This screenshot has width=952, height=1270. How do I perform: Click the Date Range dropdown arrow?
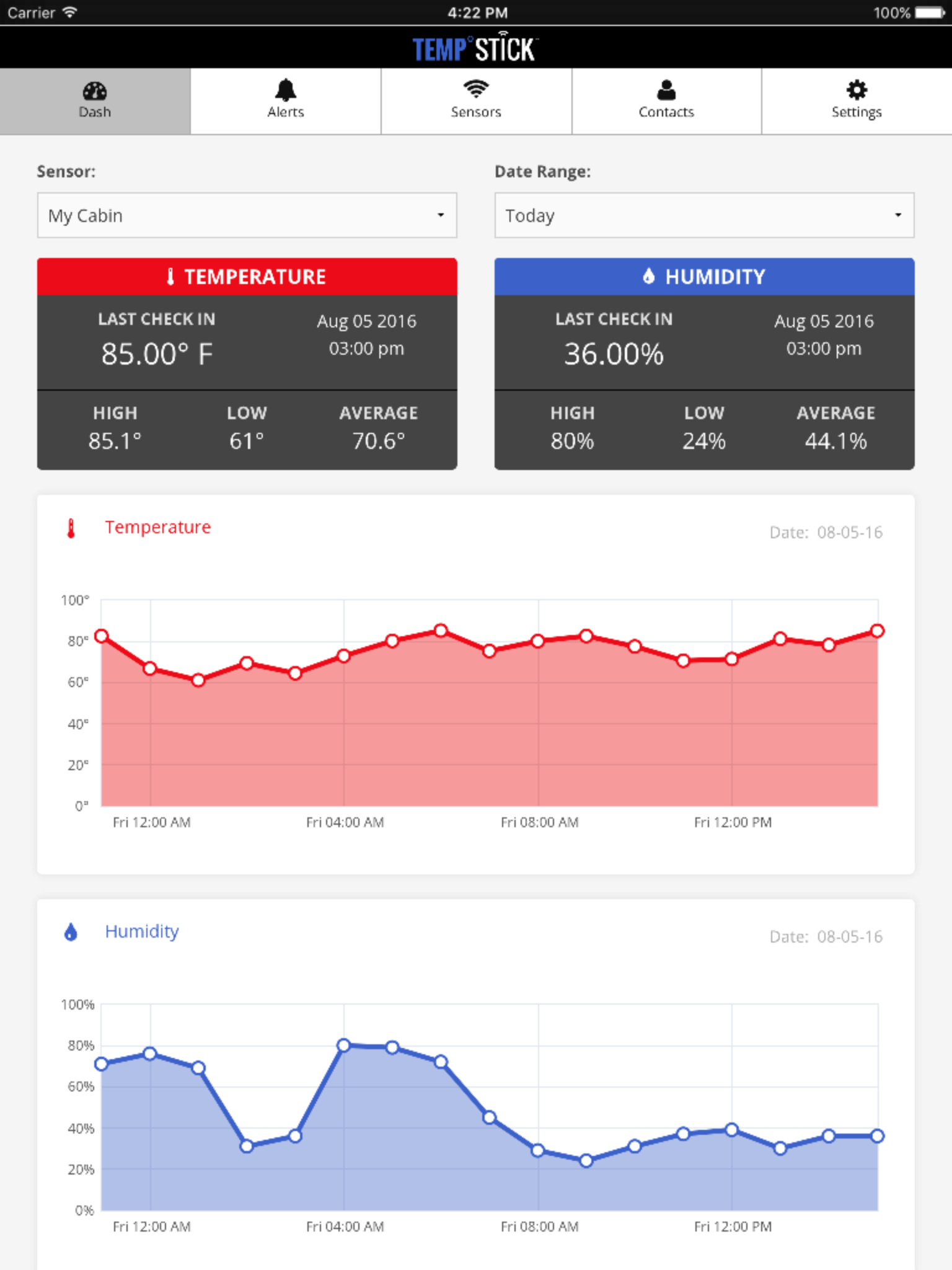(897, 215)
